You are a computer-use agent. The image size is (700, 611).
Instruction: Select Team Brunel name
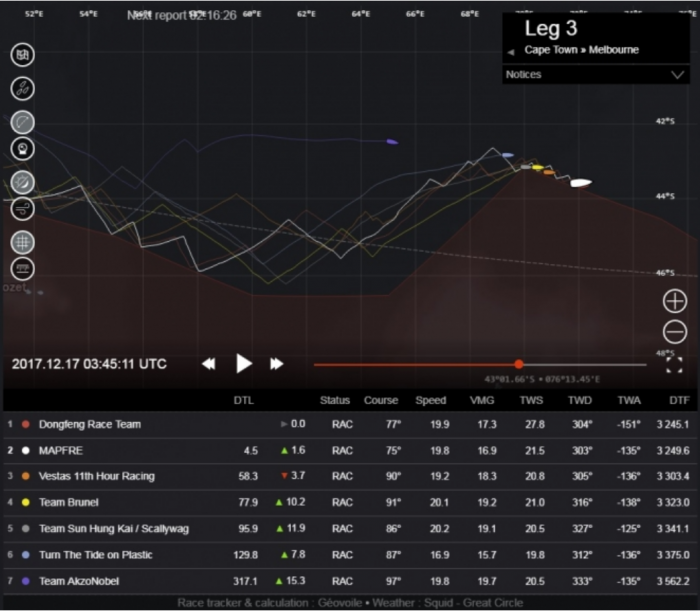[x=69, y=503]
